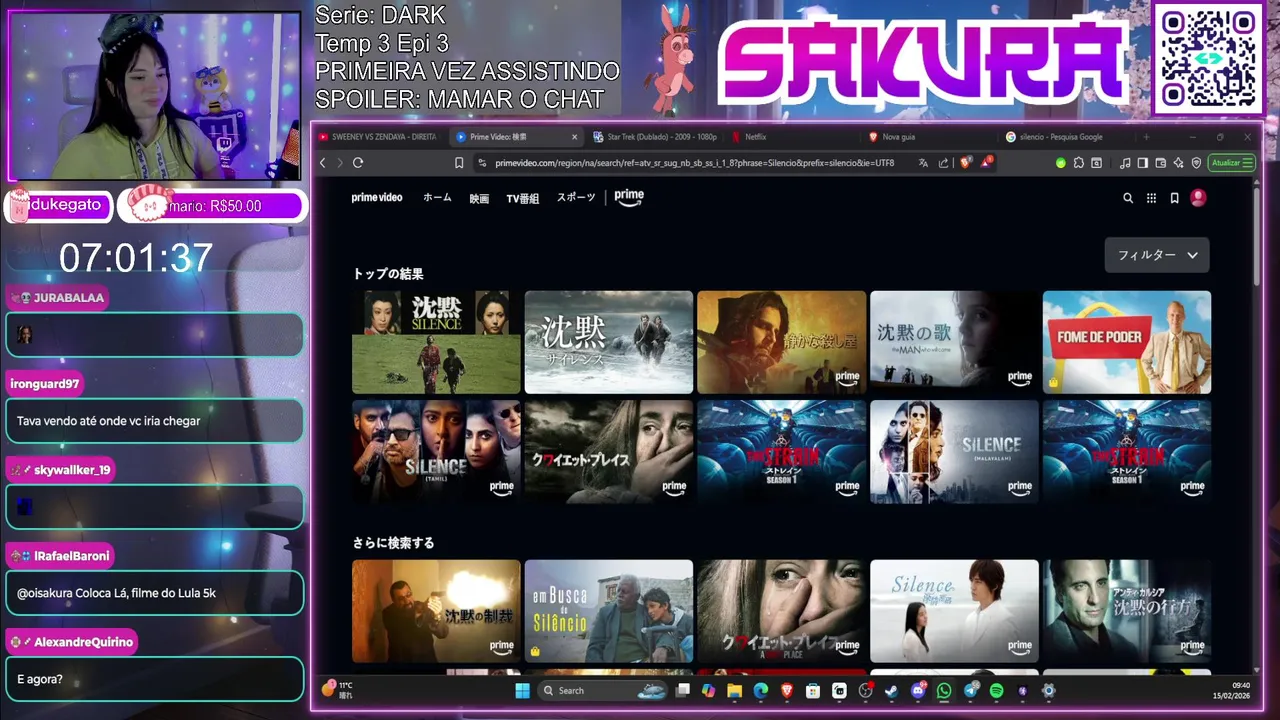The width and height of the screenshot is (1280, 720).
Task: Click the green circle extension icon
Action: (x=1061, y=163)
